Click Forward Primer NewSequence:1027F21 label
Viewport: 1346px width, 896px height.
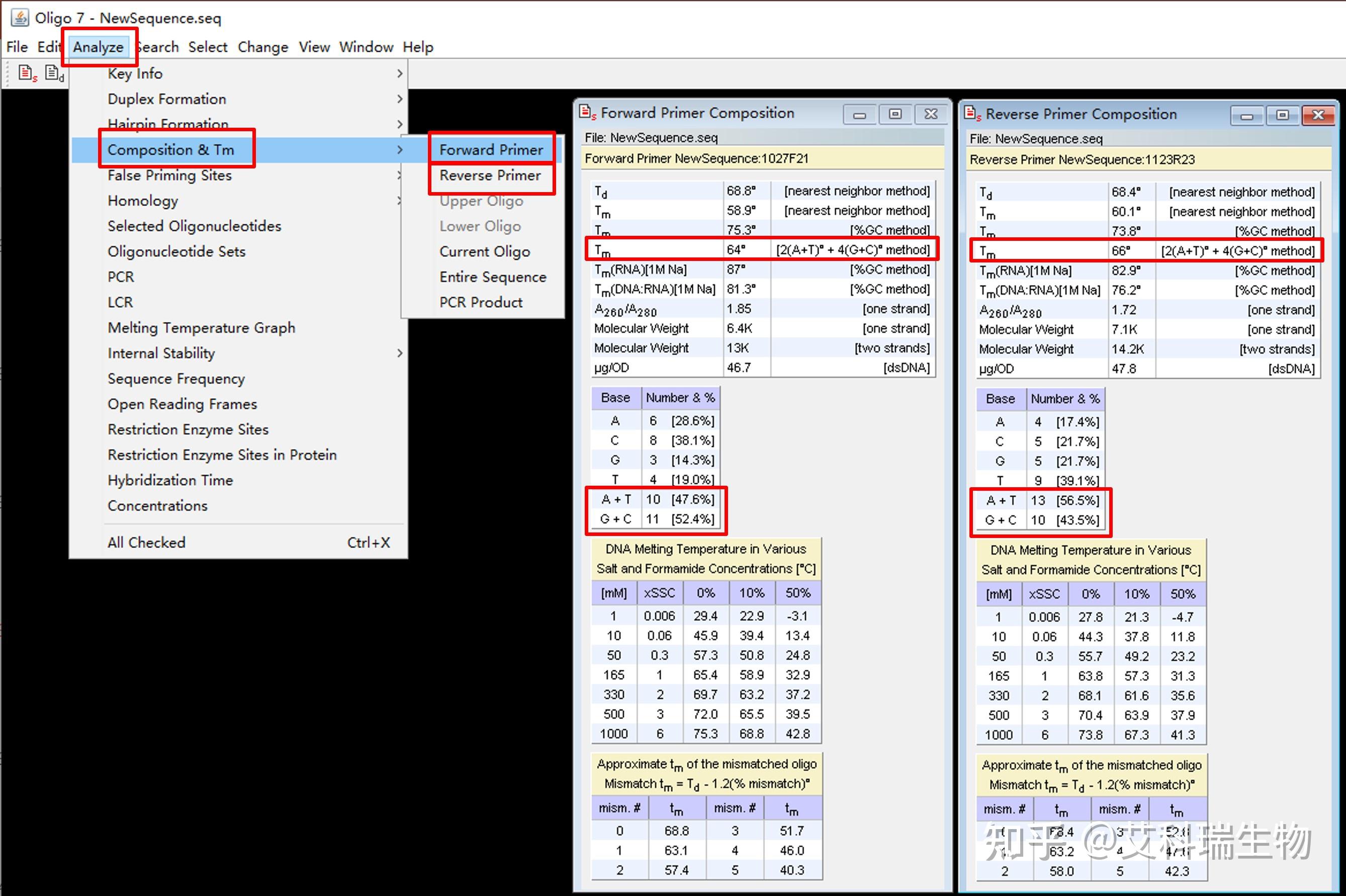point(696,158)
